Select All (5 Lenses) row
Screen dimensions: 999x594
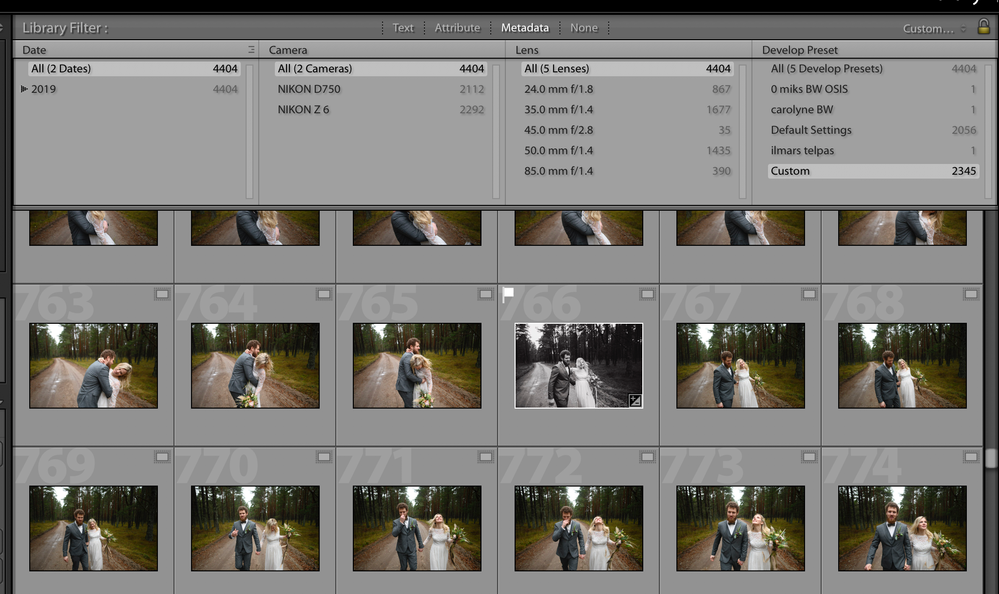[628, 69]
